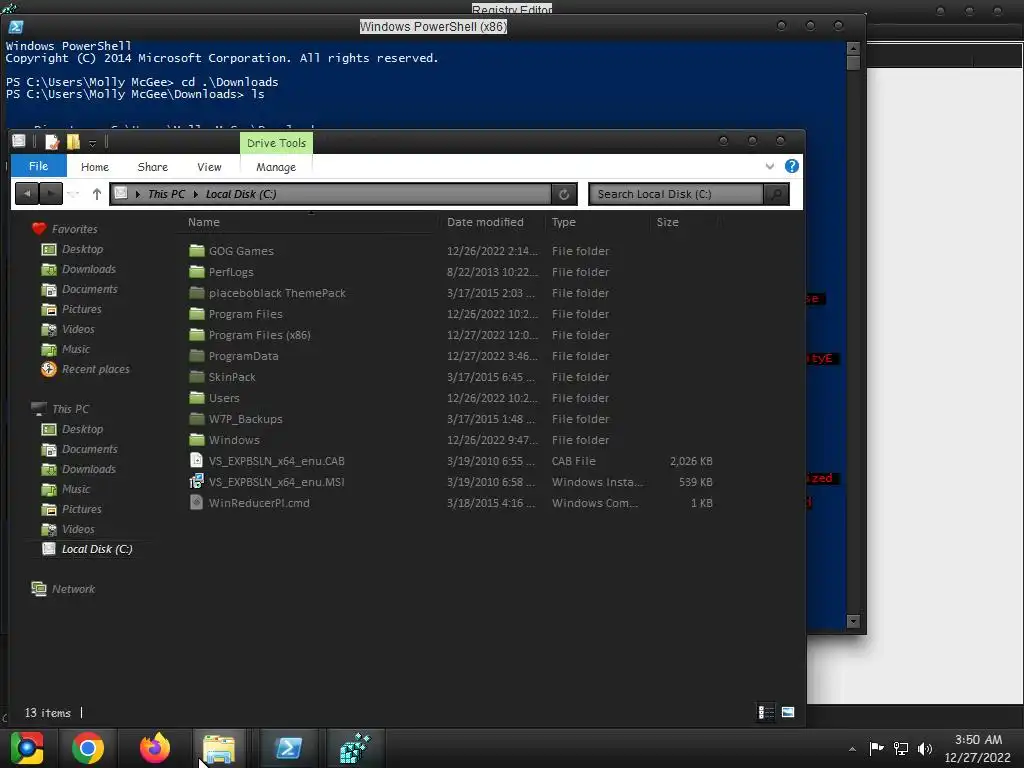Select Favorites heart in navigation pane
Screen dimensions: 1024x768
tap(39, 229)
